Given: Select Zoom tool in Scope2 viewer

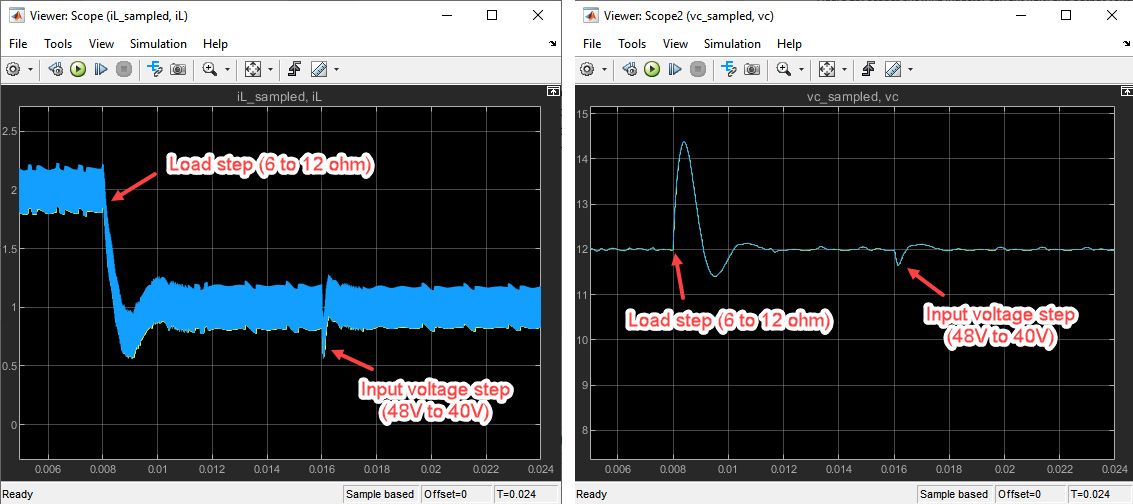Looking at the screenshot, I should [784, 69].
